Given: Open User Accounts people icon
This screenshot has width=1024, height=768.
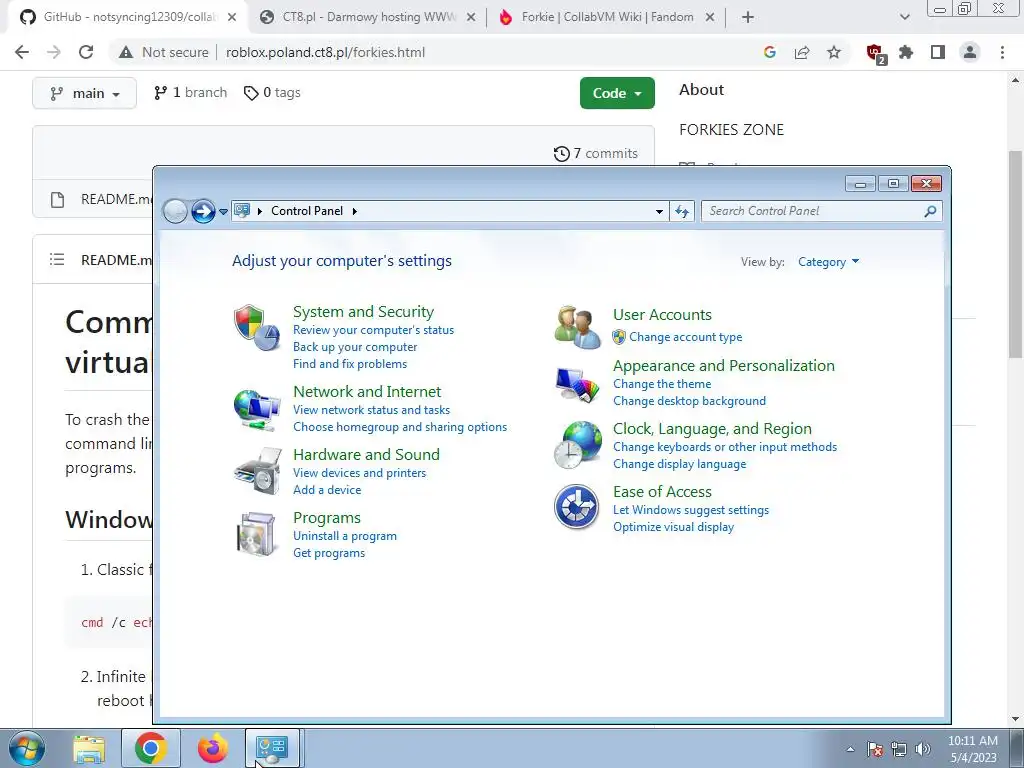Looking at the screenshot, I should tap(577, 327).
